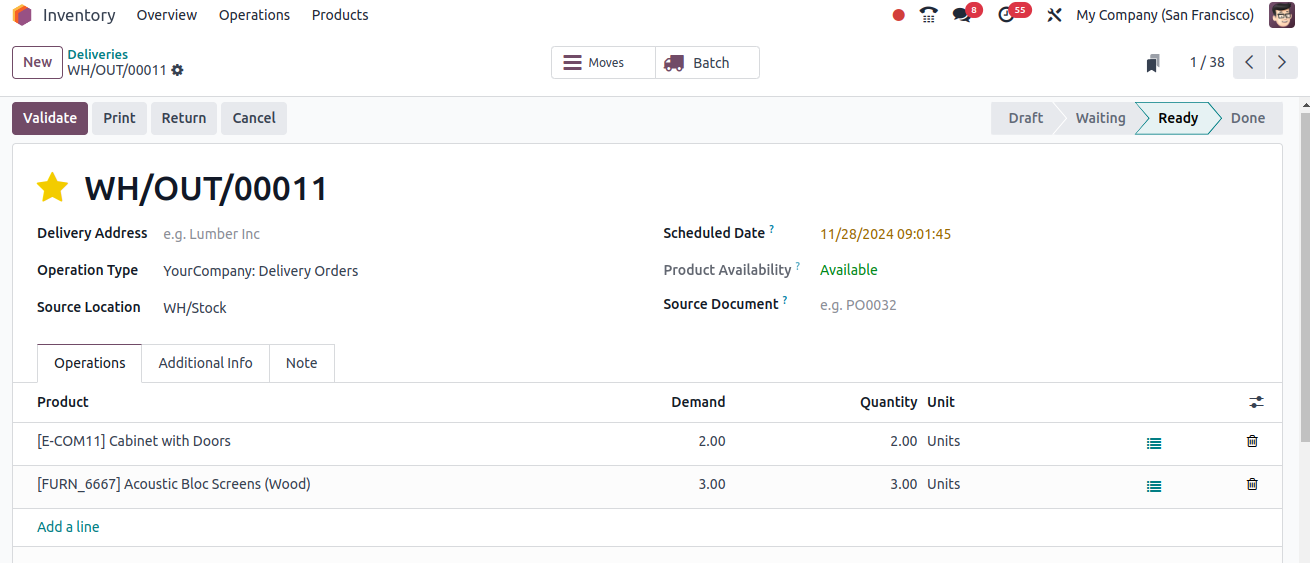Viewport: 1310px width, 563px height.
Task: Open the company switcher My Company (San Francisco)
Action: [1165, 15]
